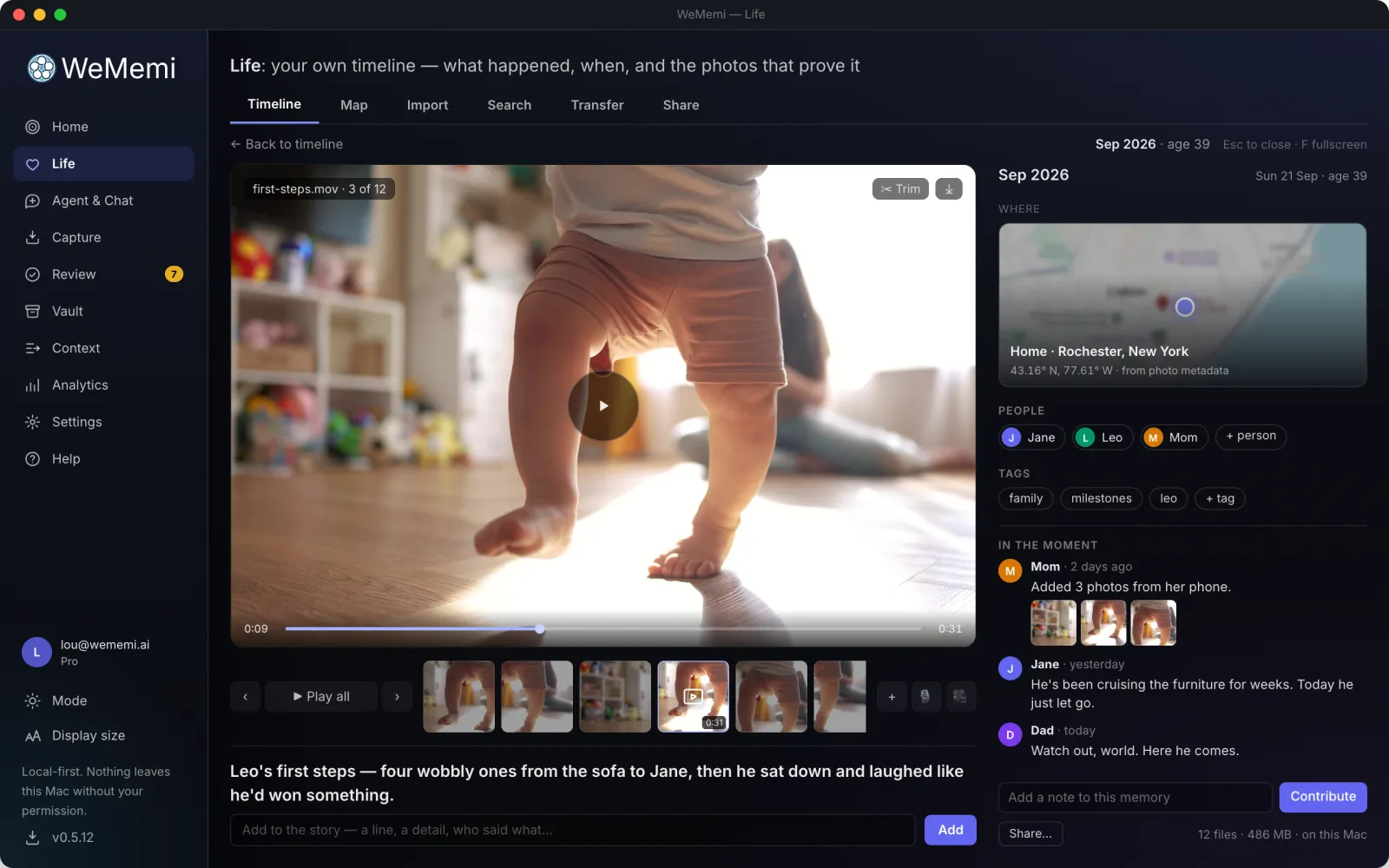The image size is (1389, 868).
Task: Click Mom's avatar in the moment
Action: (1010, 571)
